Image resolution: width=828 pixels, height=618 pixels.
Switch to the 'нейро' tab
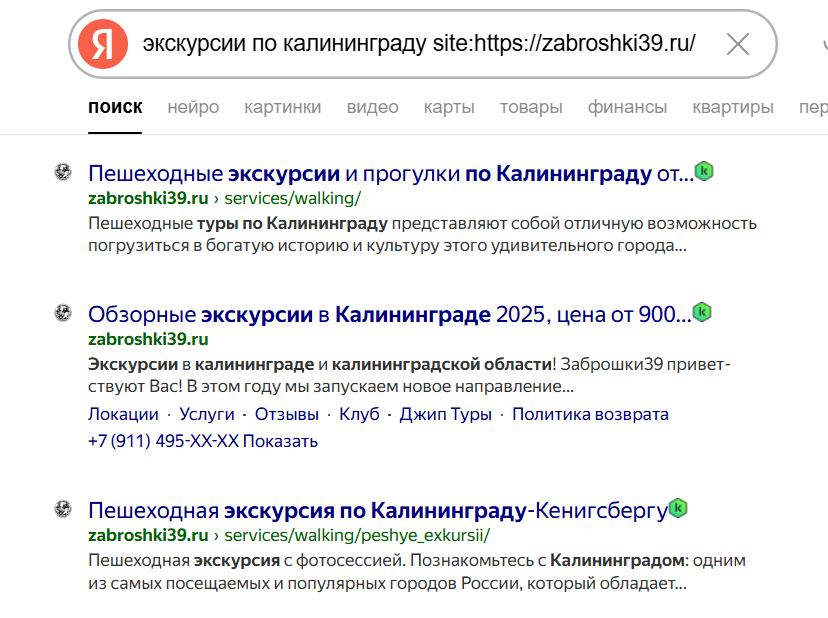pyautogui.click(x=193, y=107)
